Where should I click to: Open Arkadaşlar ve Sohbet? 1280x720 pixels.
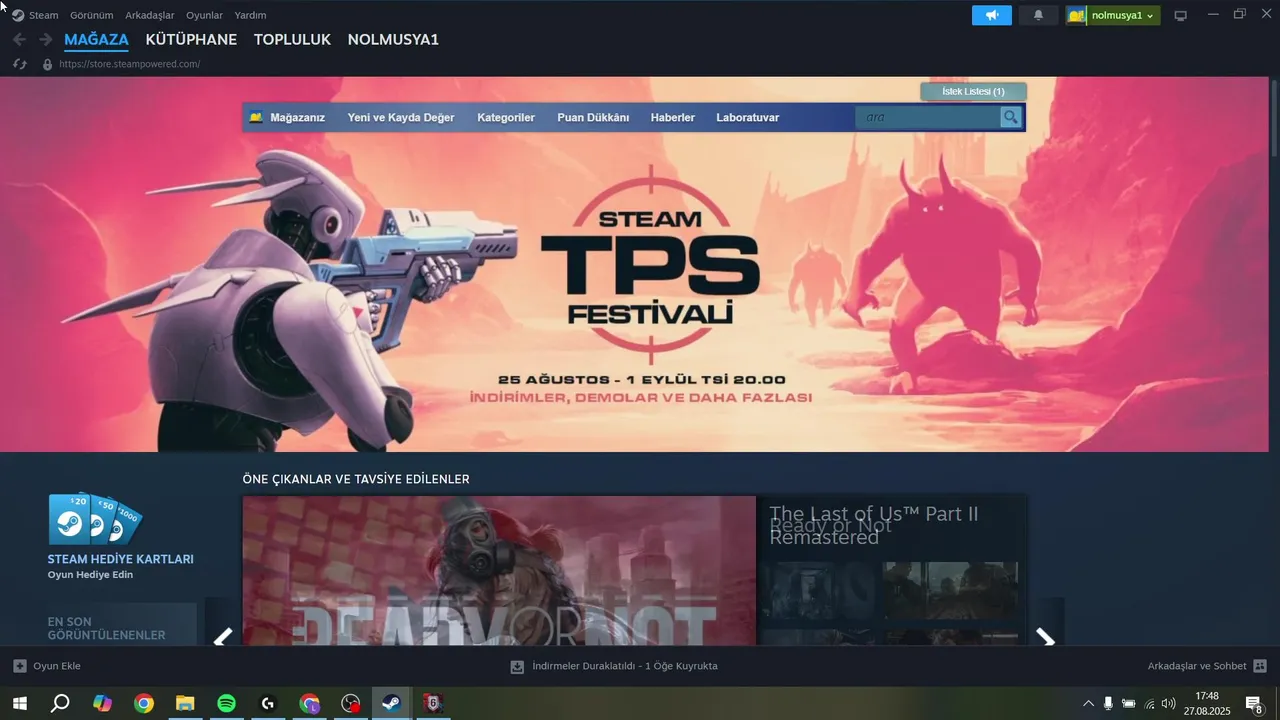[x=1197, y=666]
